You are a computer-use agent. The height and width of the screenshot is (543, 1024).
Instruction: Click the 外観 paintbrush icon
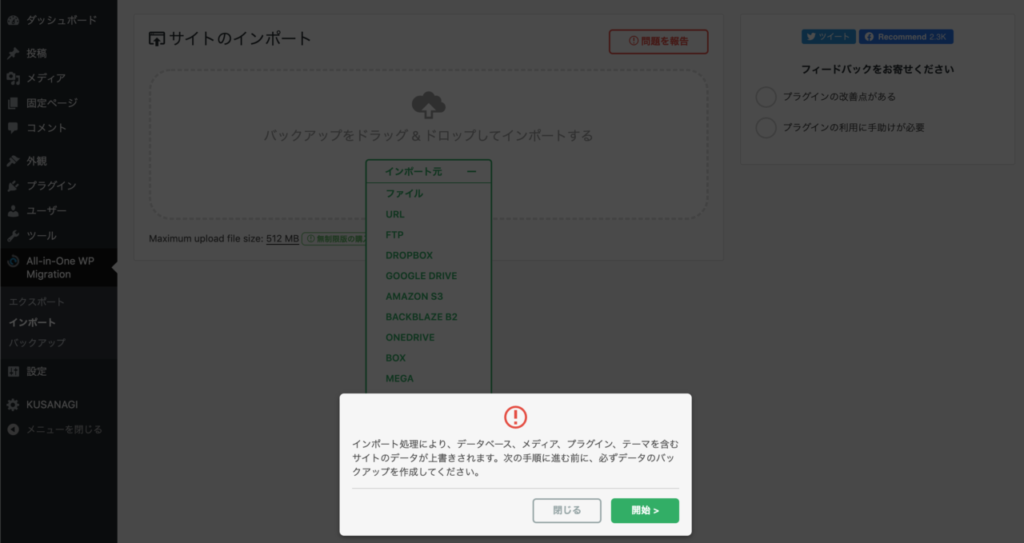click(13, 161)
